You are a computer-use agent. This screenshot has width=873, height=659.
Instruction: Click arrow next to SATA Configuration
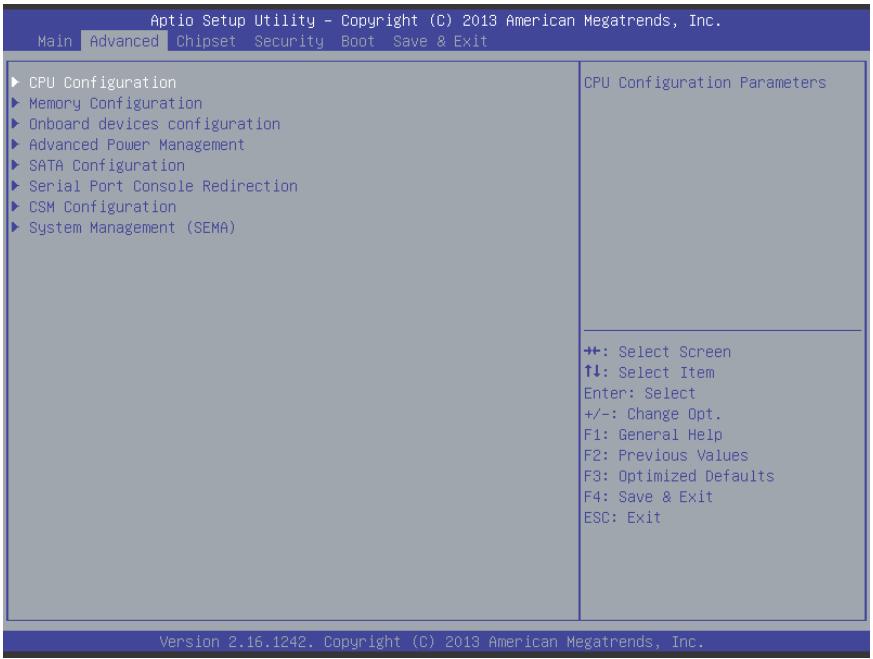pos(16,165)
